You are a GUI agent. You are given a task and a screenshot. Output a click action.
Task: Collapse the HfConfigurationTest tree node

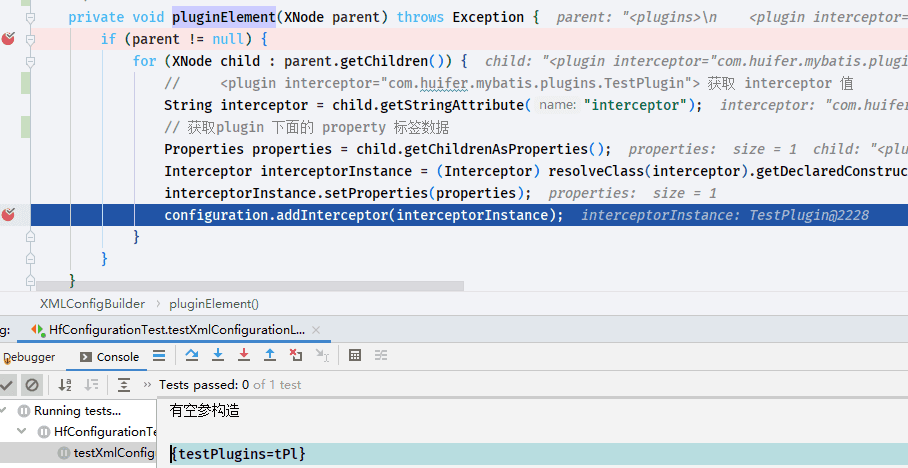click(22, 432)
